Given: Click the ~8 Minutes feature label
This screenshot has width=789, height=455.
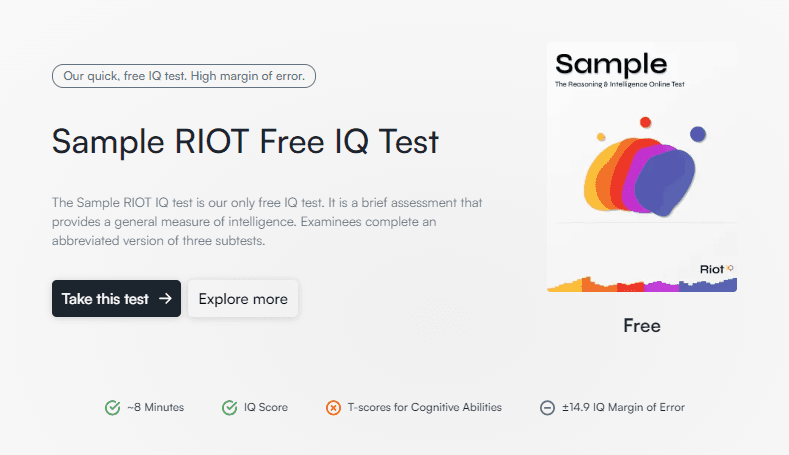Looking at the screenshot, I should 155,408.
